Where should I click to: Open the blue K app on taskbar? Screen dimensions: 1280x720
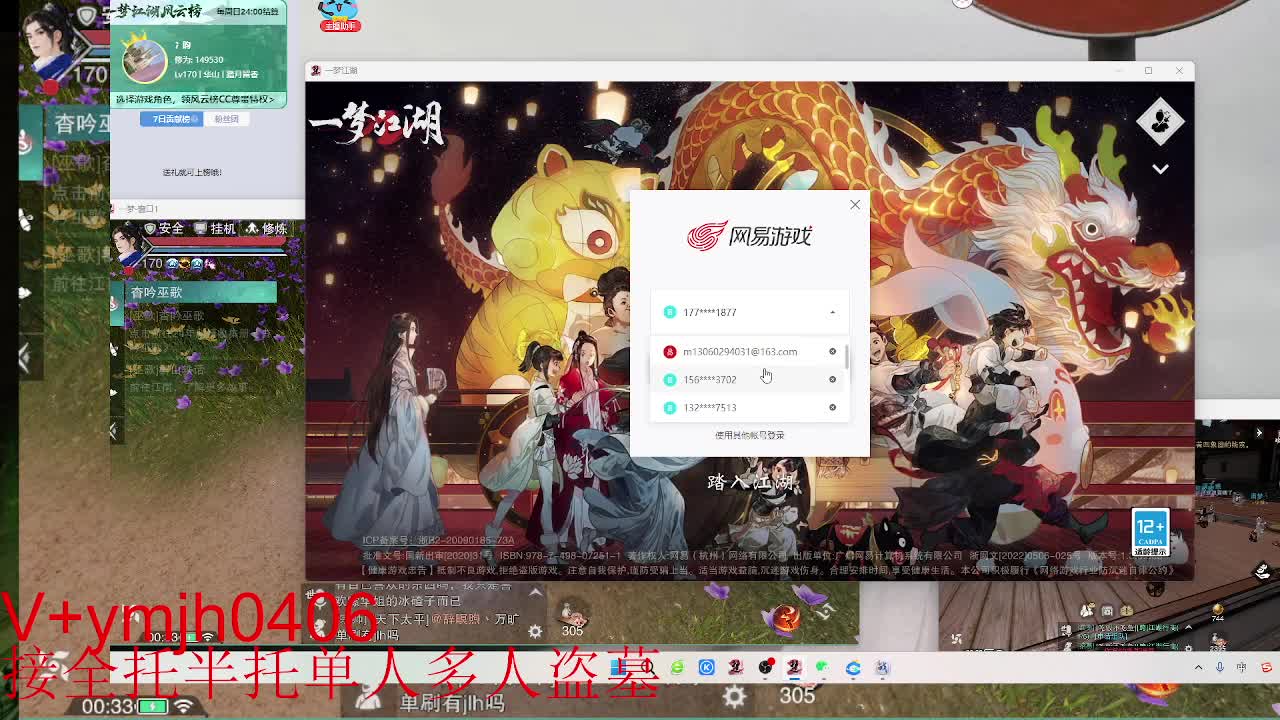pyautogui.click(x=706, y=667)
